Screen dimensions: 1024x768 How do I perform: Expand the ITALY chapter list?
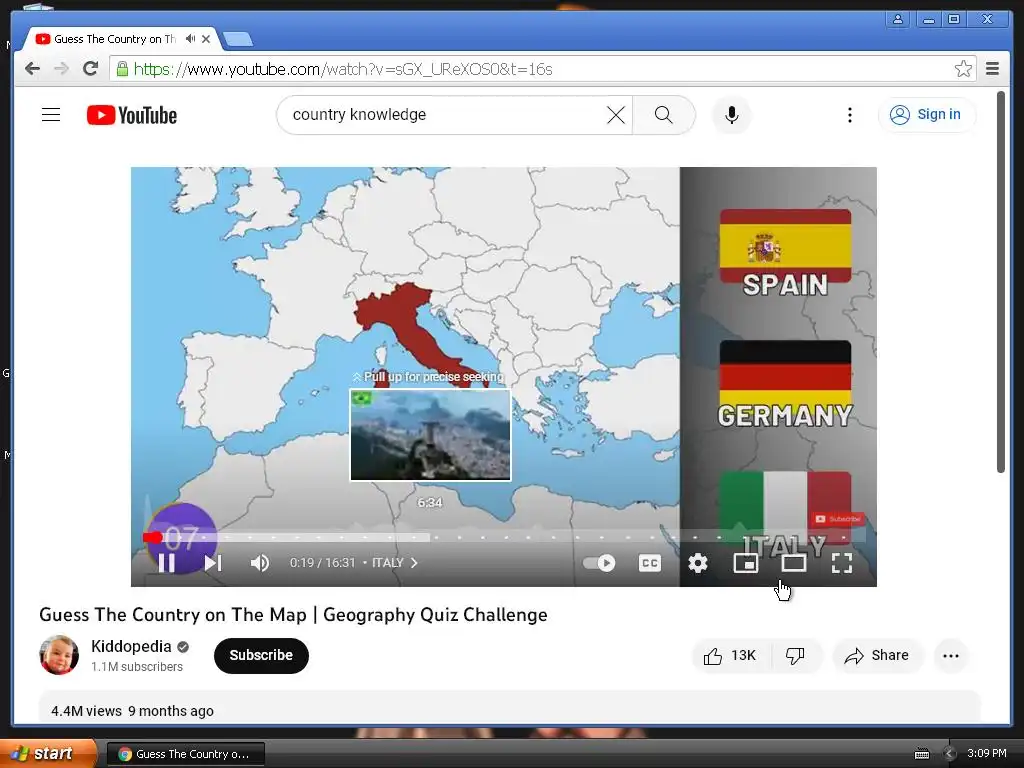[394, 563]
